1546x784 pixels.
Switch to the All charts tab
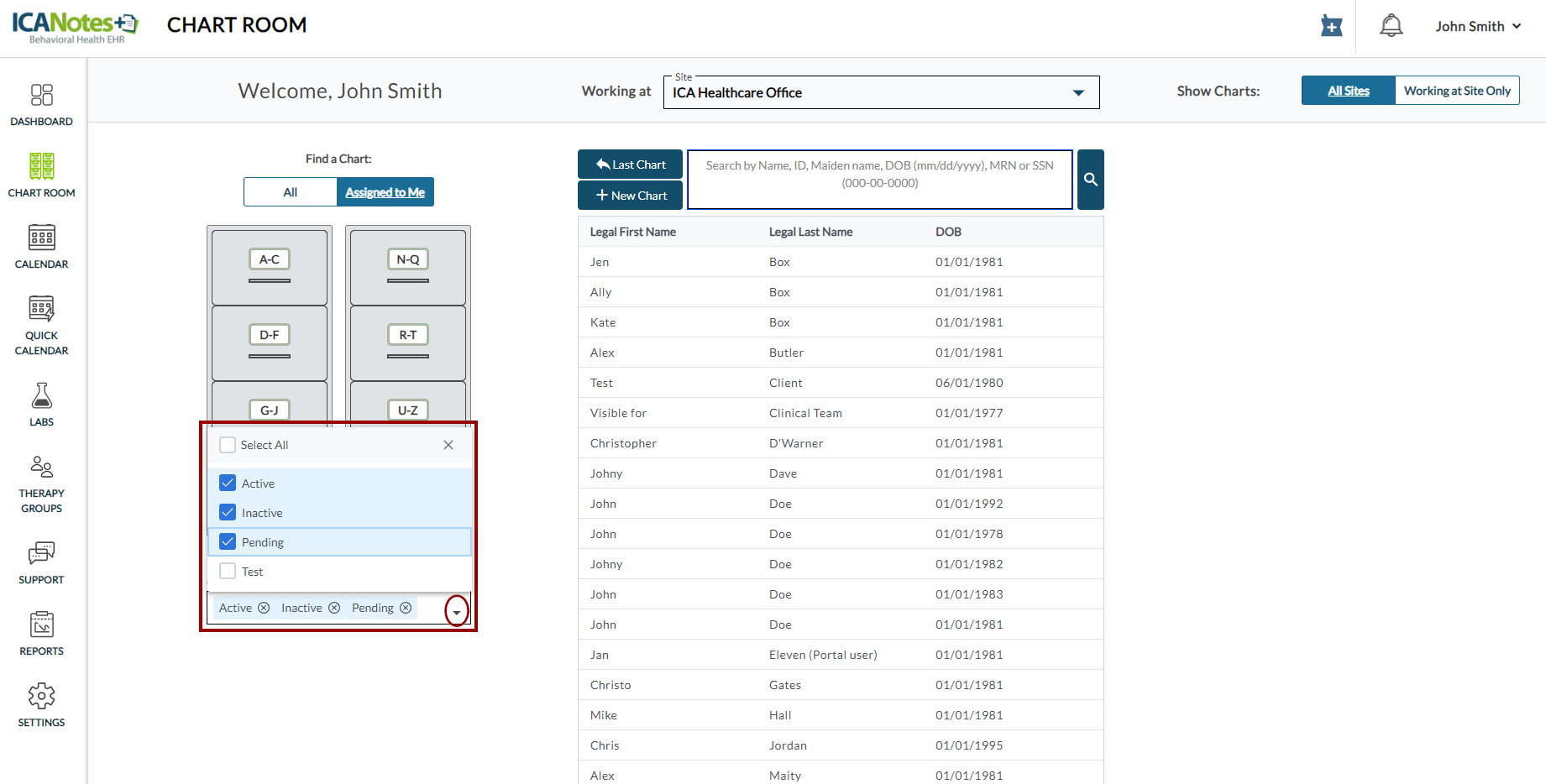click(x=290, y=192)
